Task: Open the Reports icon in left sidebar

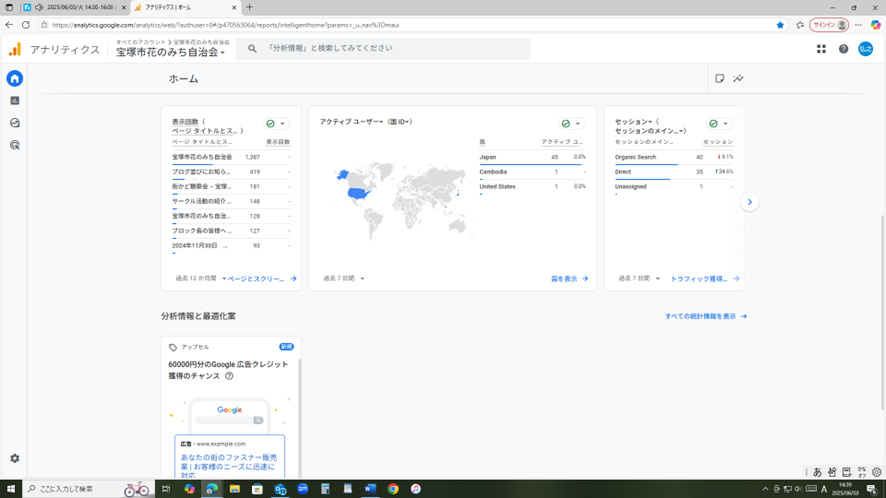Action: click(x=15, y=101)
